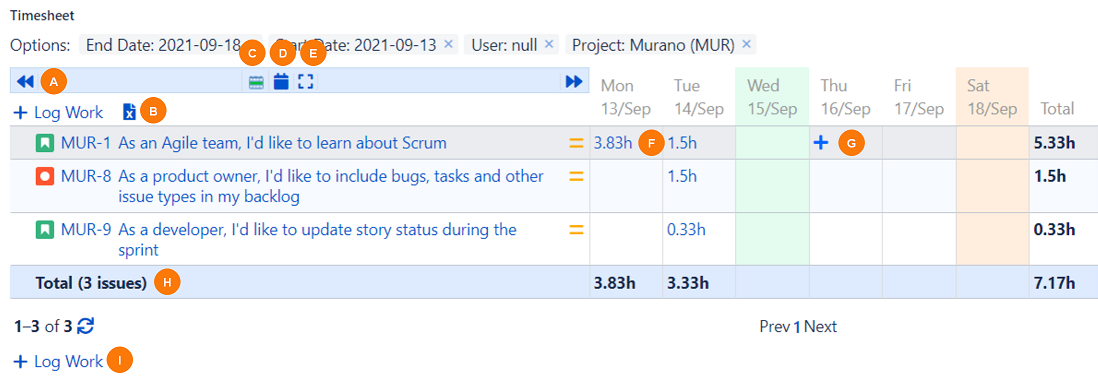The width and height of the screenshot is (1098, 383).
Task: Click the MUR-1 medium priority icon
Action: click(x=576, y=144)
